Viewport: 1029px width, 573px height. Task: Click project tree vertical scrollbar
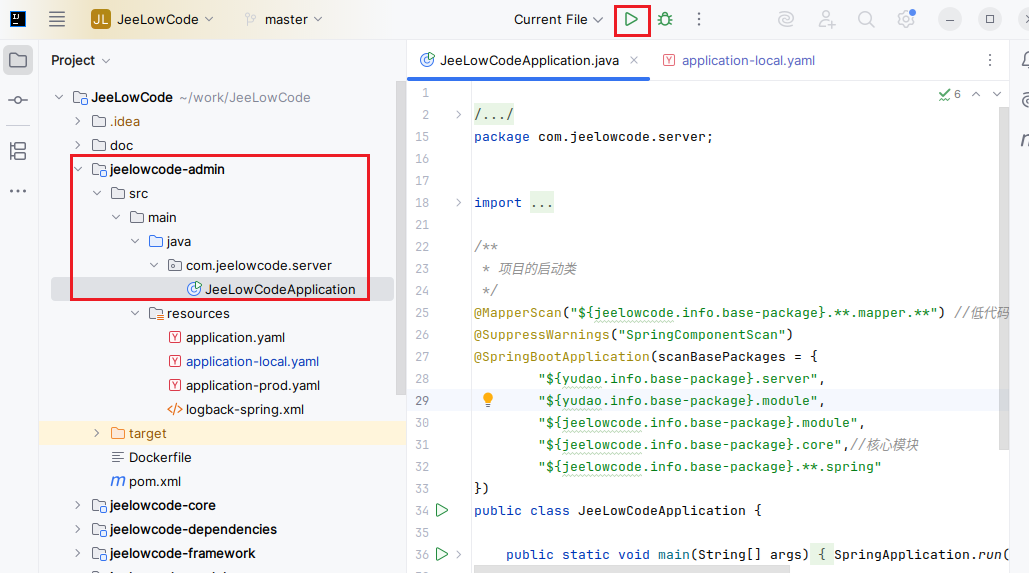401,238
